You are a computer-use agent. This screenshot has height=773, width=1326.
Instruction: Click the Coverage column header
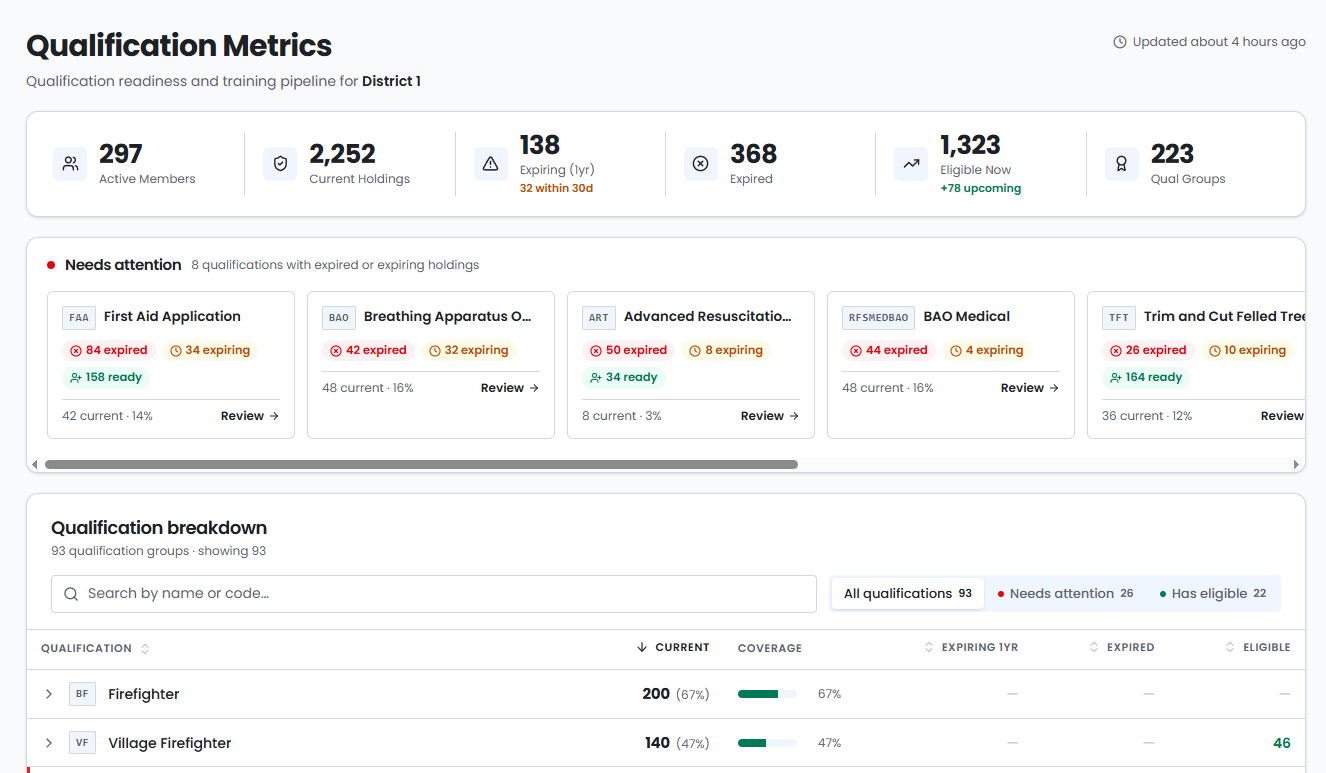pos(770,648)
